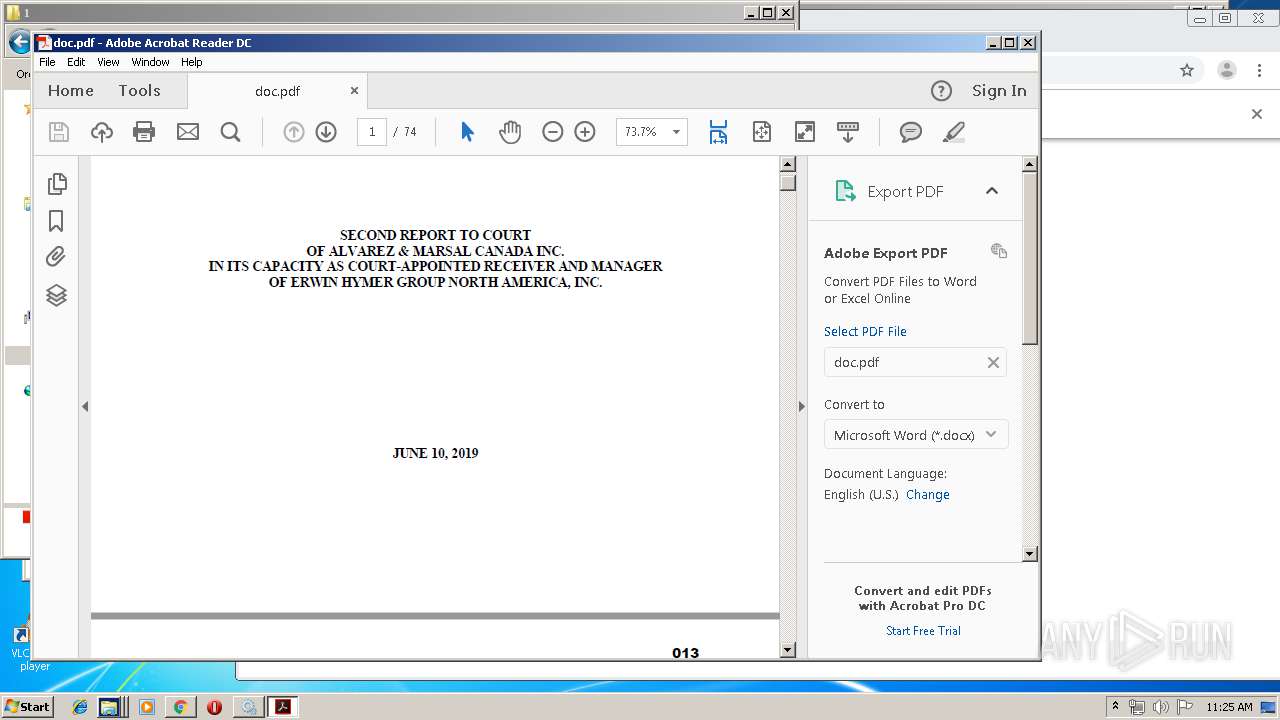Open the Chrome profile avatar icon
This screenshot has height=720, width=1280.
tap(1227, 70)
